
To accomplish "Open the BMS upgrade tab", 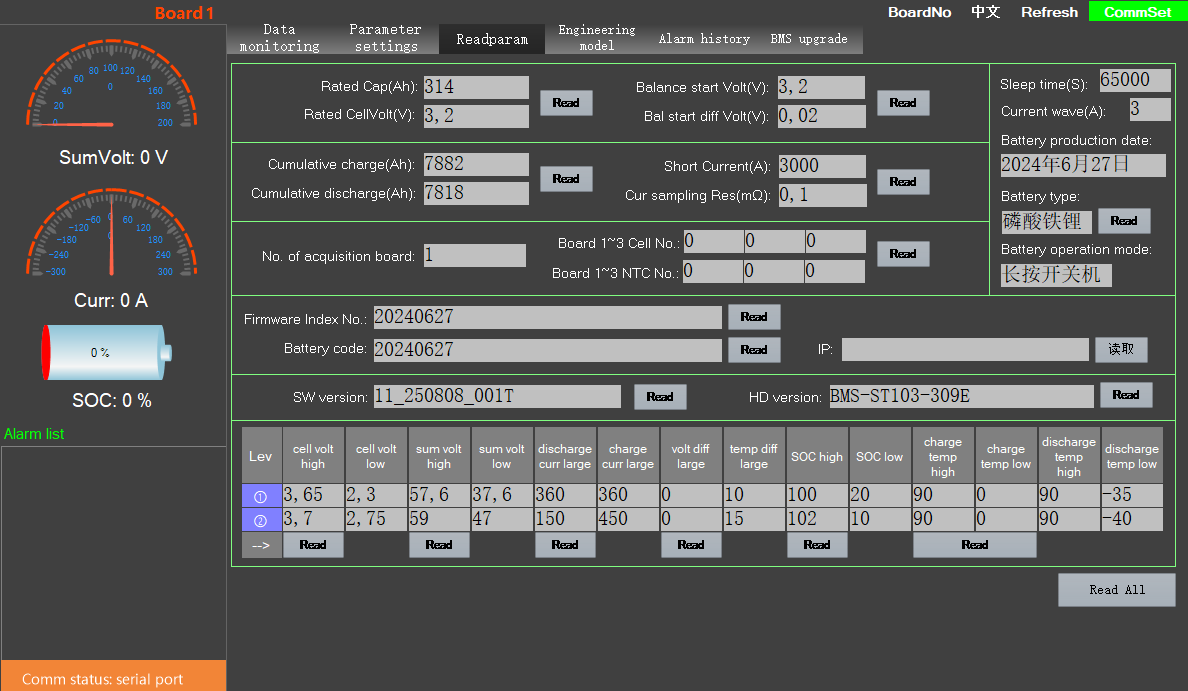I will point(809,39).
